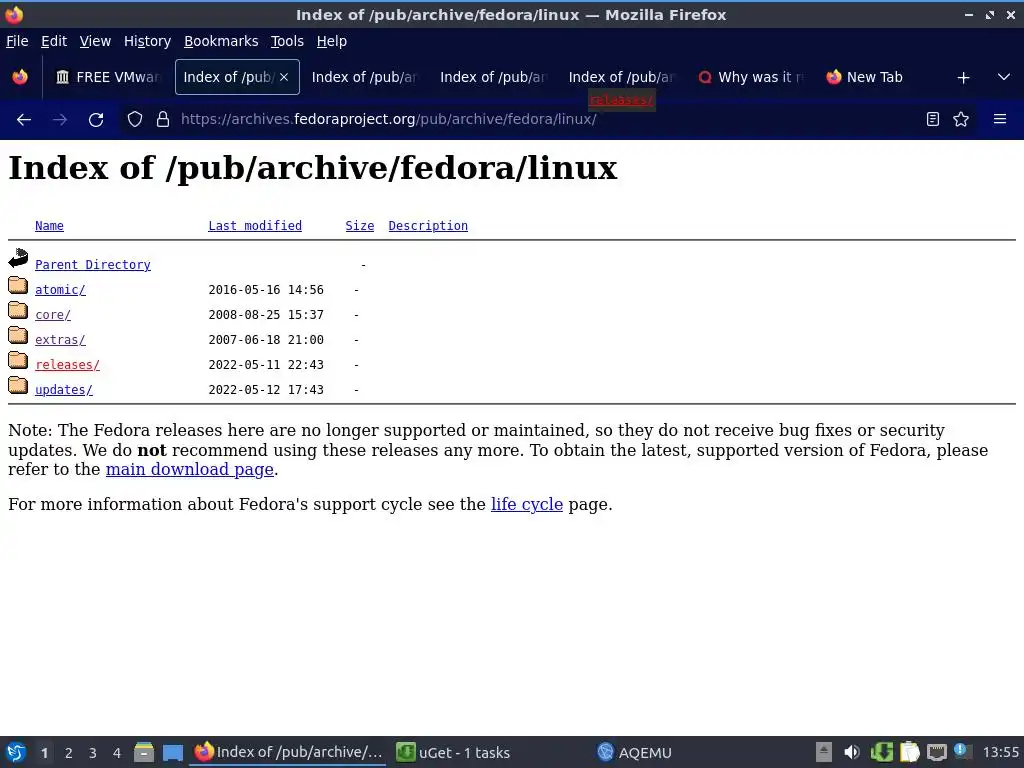Click the folder icon beside updates/

18,385
